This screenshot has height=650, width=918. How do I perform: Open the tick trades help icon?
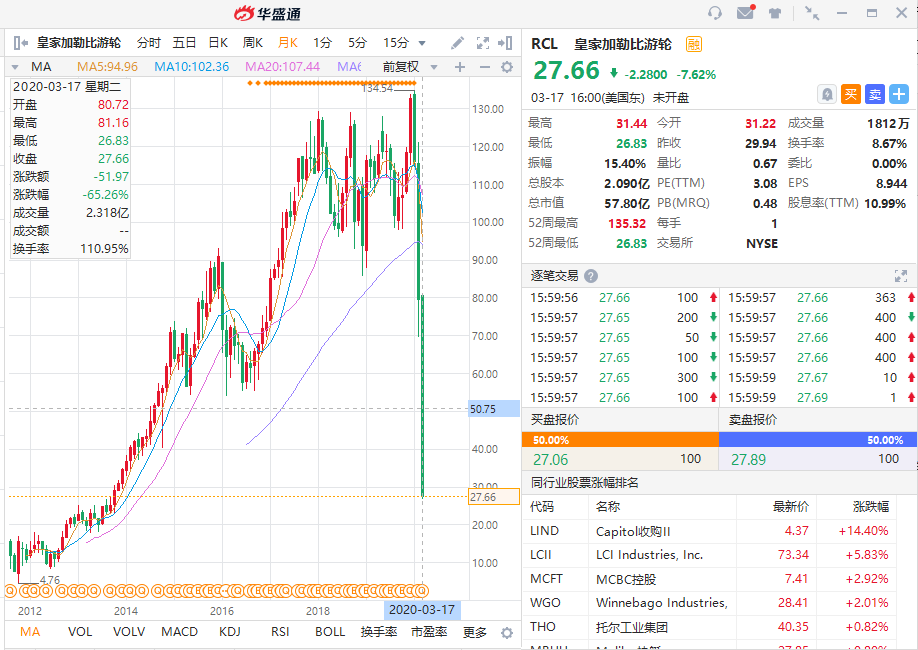[x=591, y=276]
